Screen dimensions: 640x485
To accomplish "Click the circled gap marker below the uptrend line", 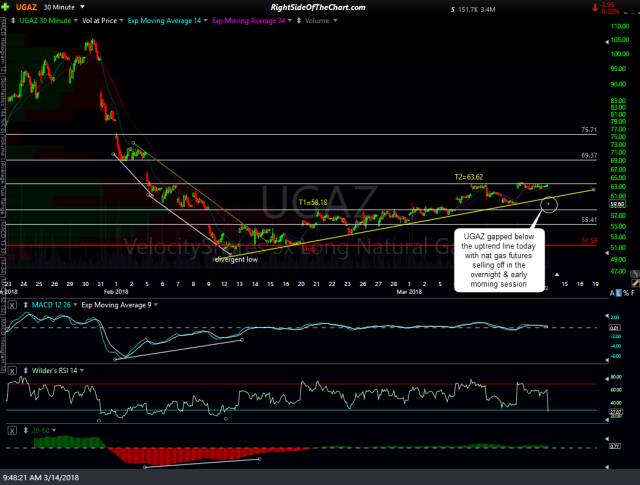I will tap(548, 203).
